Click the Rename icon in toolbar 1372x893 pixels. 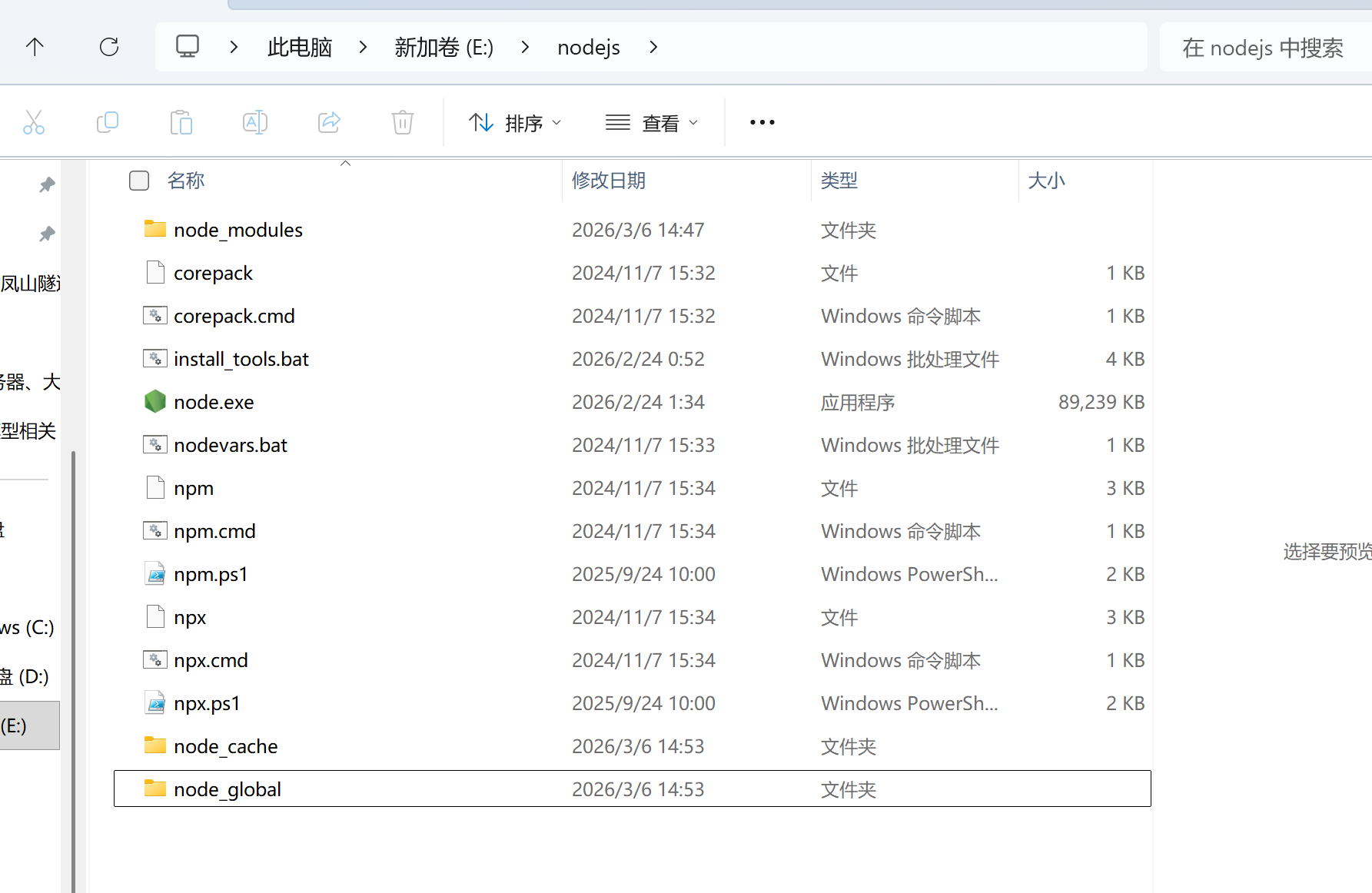tap(255, 122)
